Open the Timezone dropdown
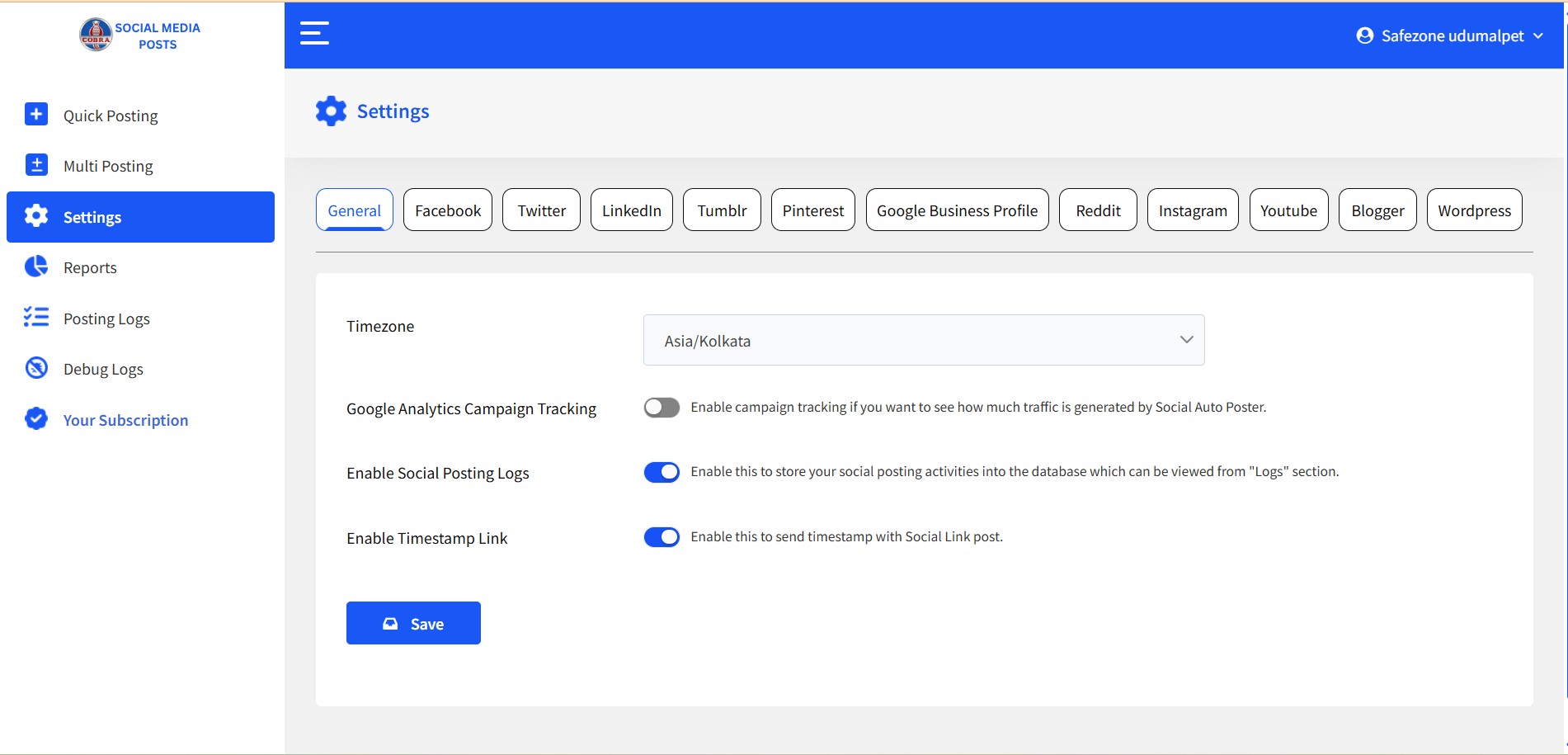1568x755 pixels. pyautogui.click(x=923, y=340)
